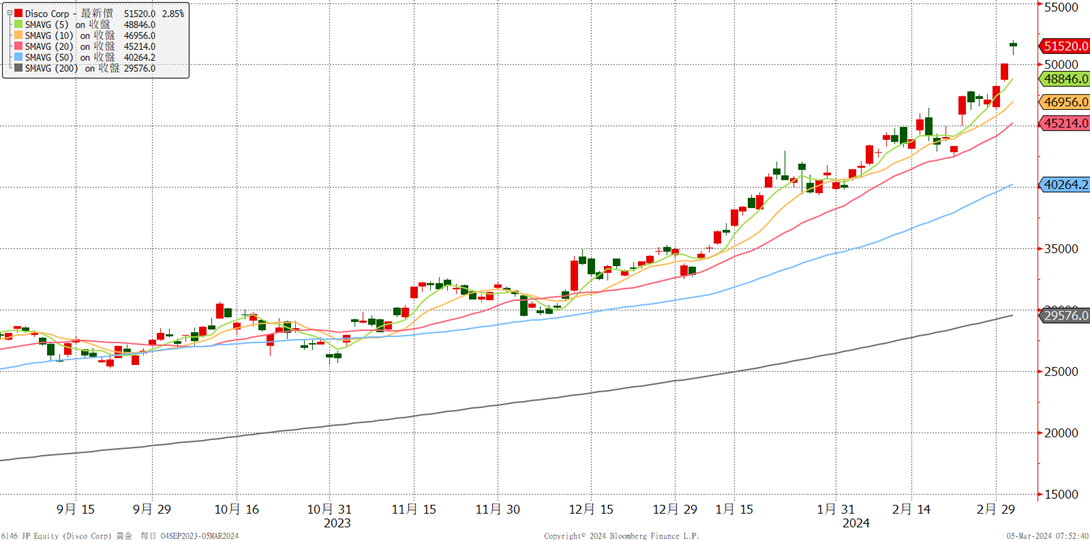Image resolution: width=1090 pixels, height=541 pixels.
Task: Click the orange 46956.0 axis tag
Action: [x=1064, y=102]
